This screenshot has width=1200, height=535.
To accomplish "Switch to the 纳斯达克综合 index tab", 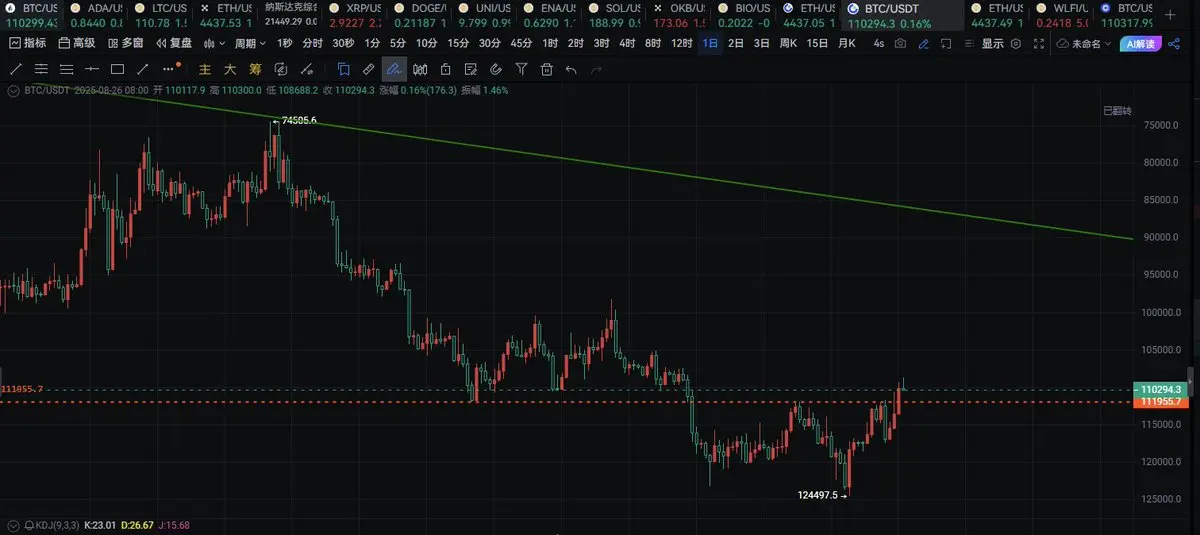I will tap(290, 14).
